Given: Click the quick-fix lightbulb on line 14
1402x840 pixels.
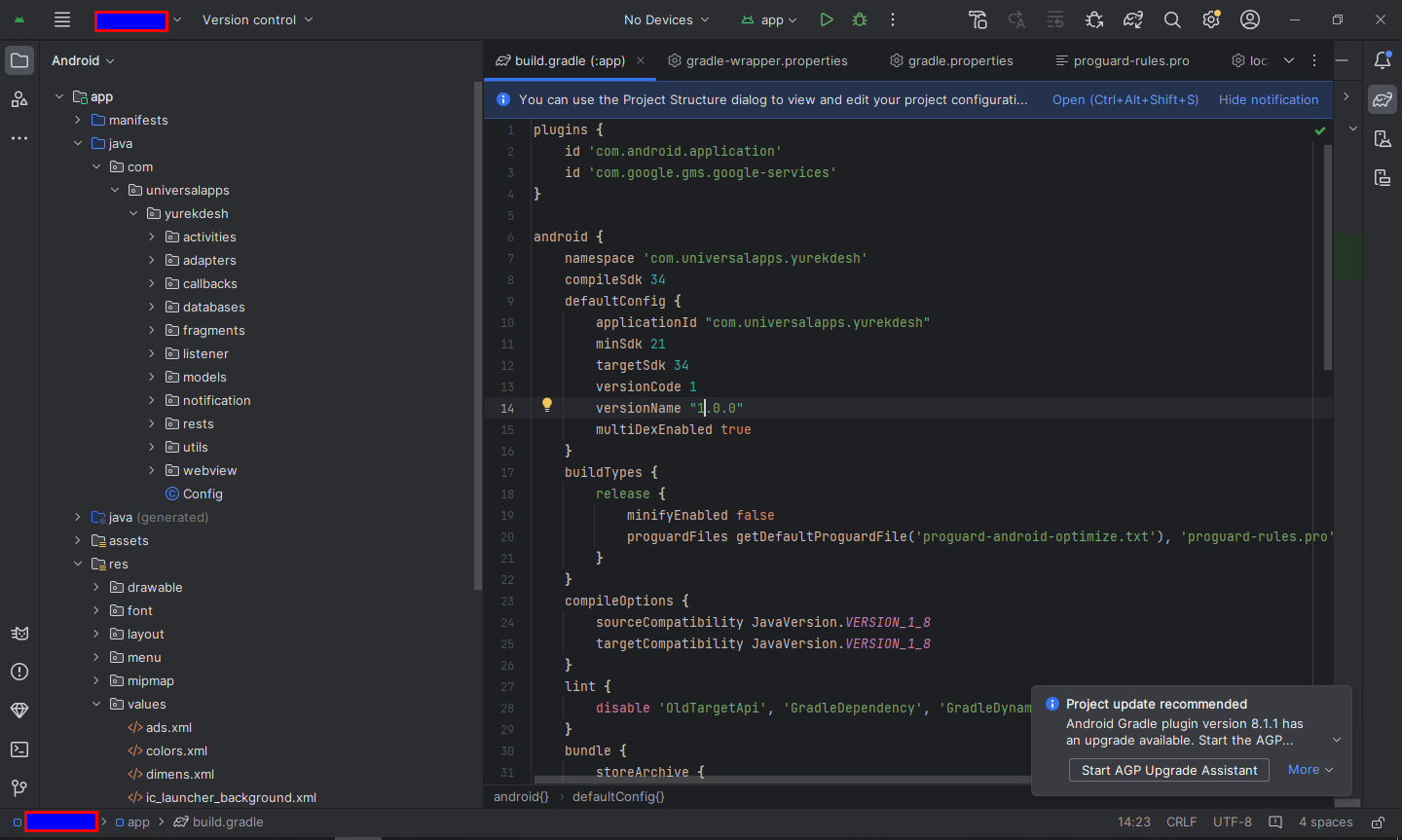Looking at the screenshot, I should 547,405.
